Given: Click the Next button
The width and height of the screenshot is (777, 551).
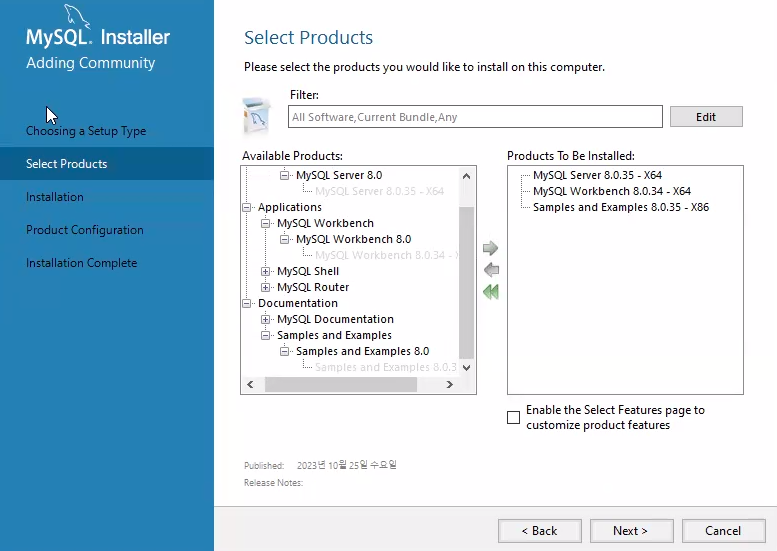Looking at the screenshot, I should tap(631, 531).
